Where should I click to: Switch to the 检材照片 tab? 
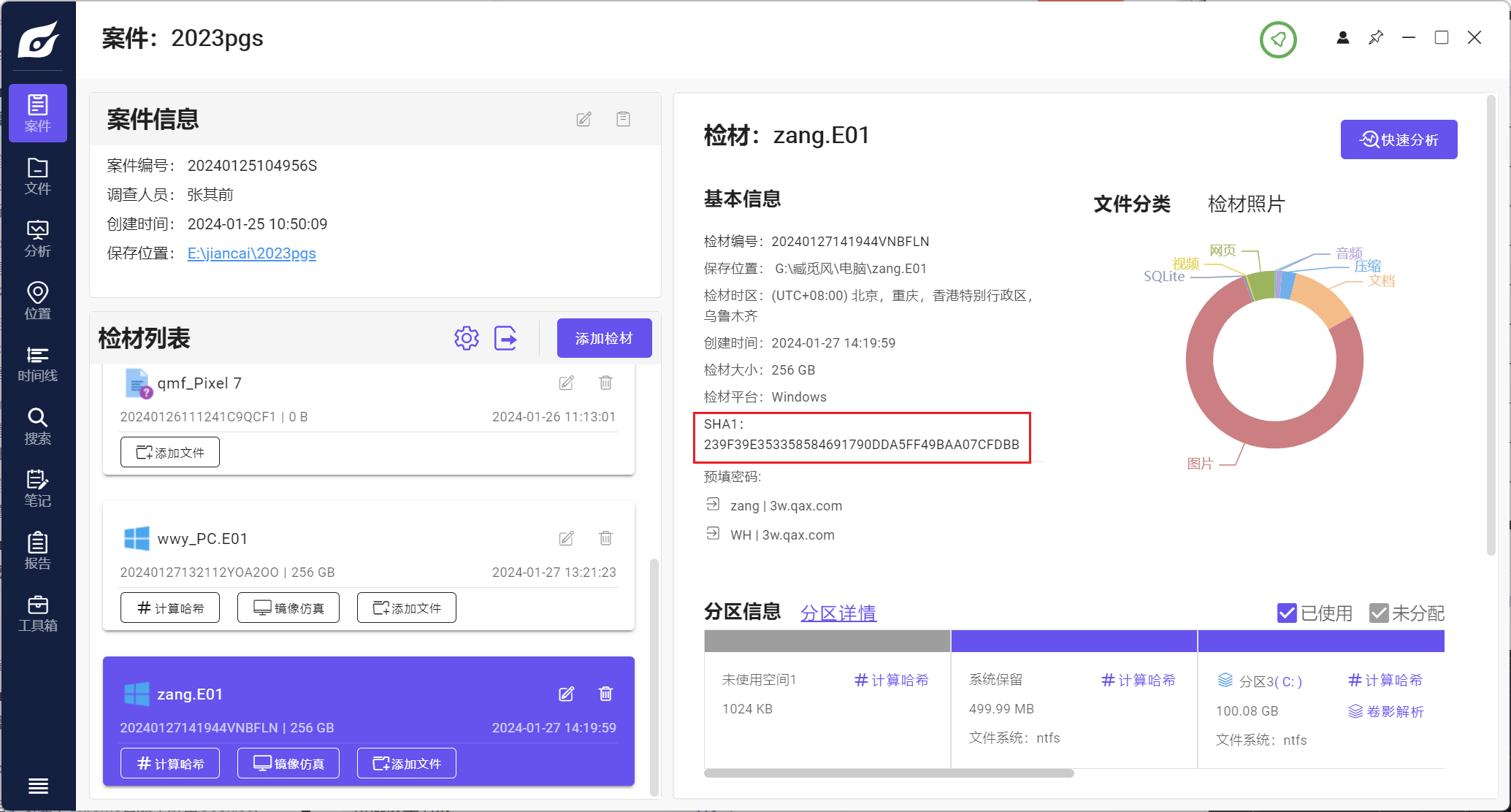1246,204
